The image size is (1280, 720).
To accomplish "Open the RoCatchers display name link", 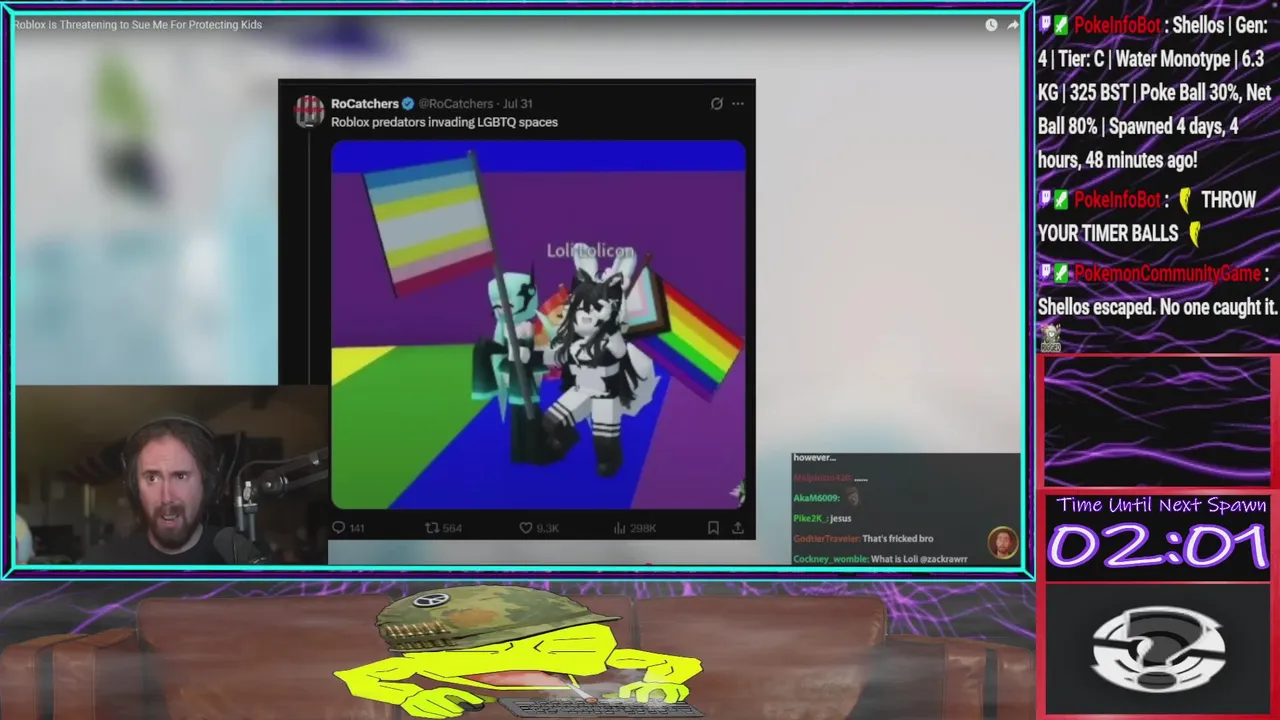I will click(365, 103).
